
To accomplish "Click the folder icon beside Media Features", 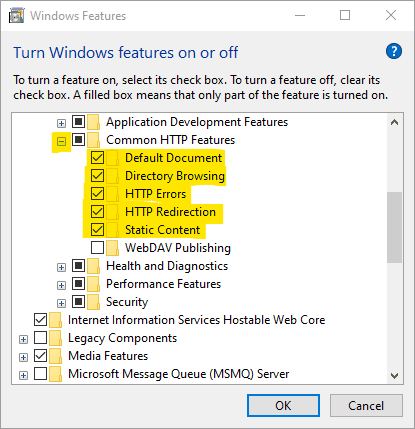I will click(55, 356).
